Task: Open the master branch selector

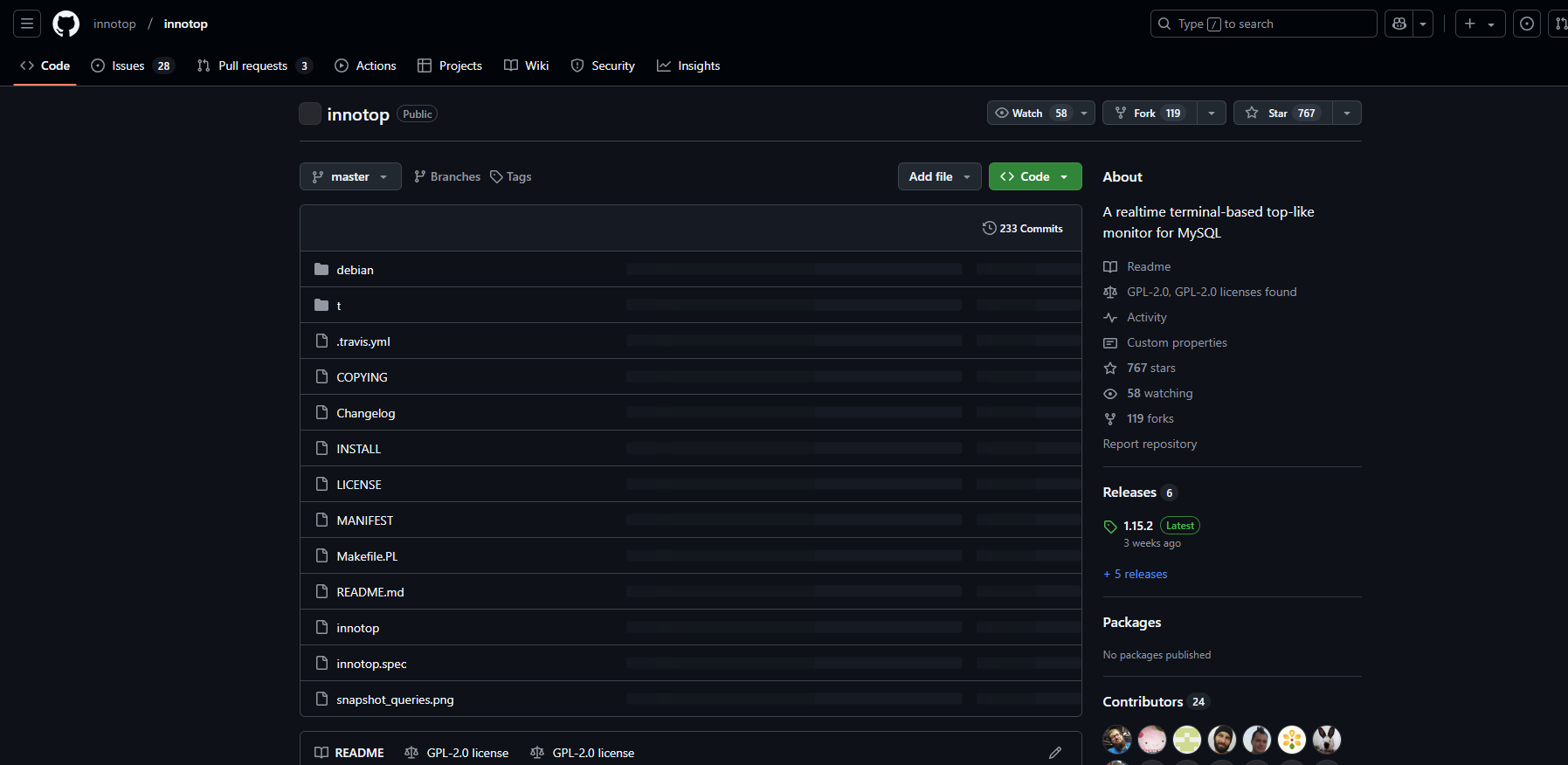Action: pos(350,176)
